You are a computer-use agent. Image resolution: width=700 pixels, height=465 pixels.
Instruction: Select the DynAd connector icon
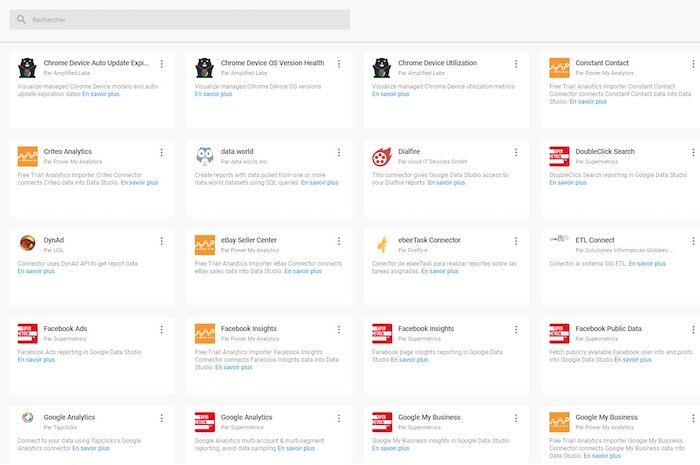[x=28, y=244]
